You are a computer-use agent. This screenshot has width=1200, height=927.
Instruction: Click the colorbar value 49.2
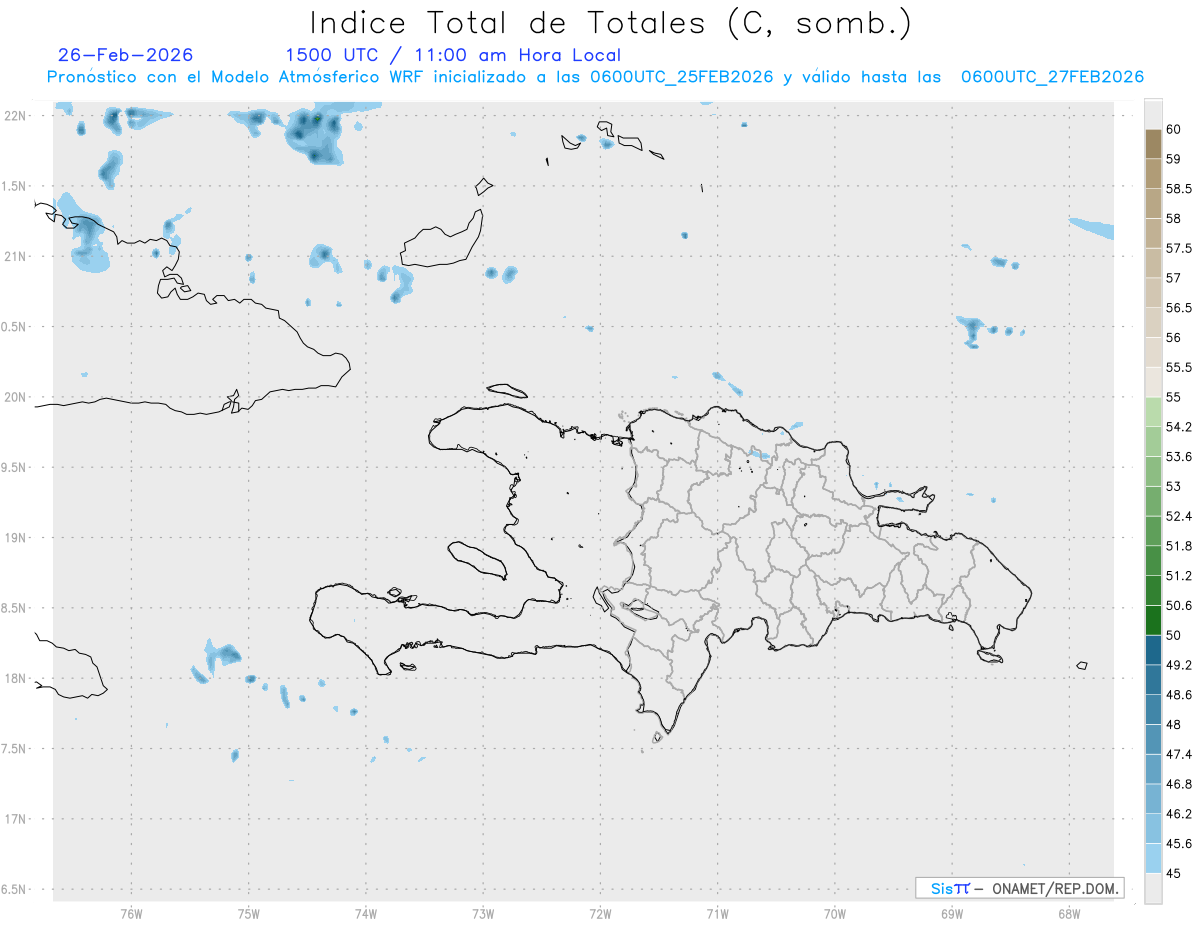(1179, 665)
